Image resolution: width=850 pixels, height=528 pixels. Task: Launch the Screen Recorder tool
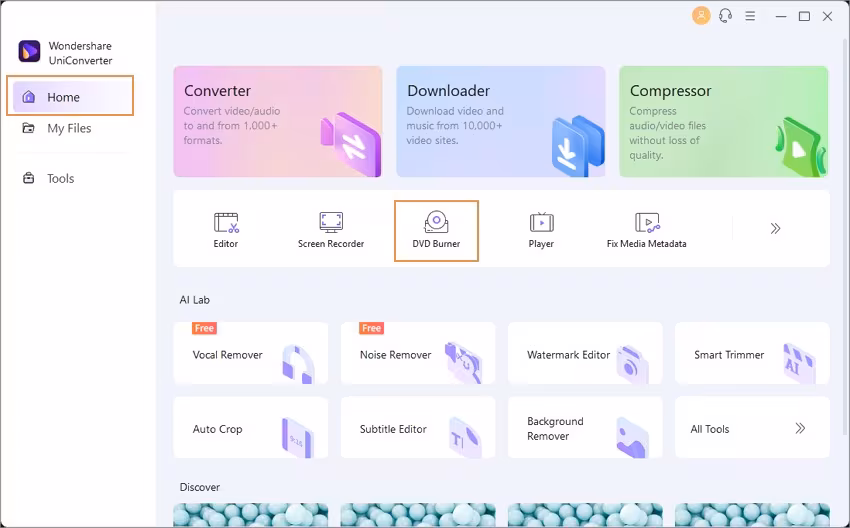point(331,230)
